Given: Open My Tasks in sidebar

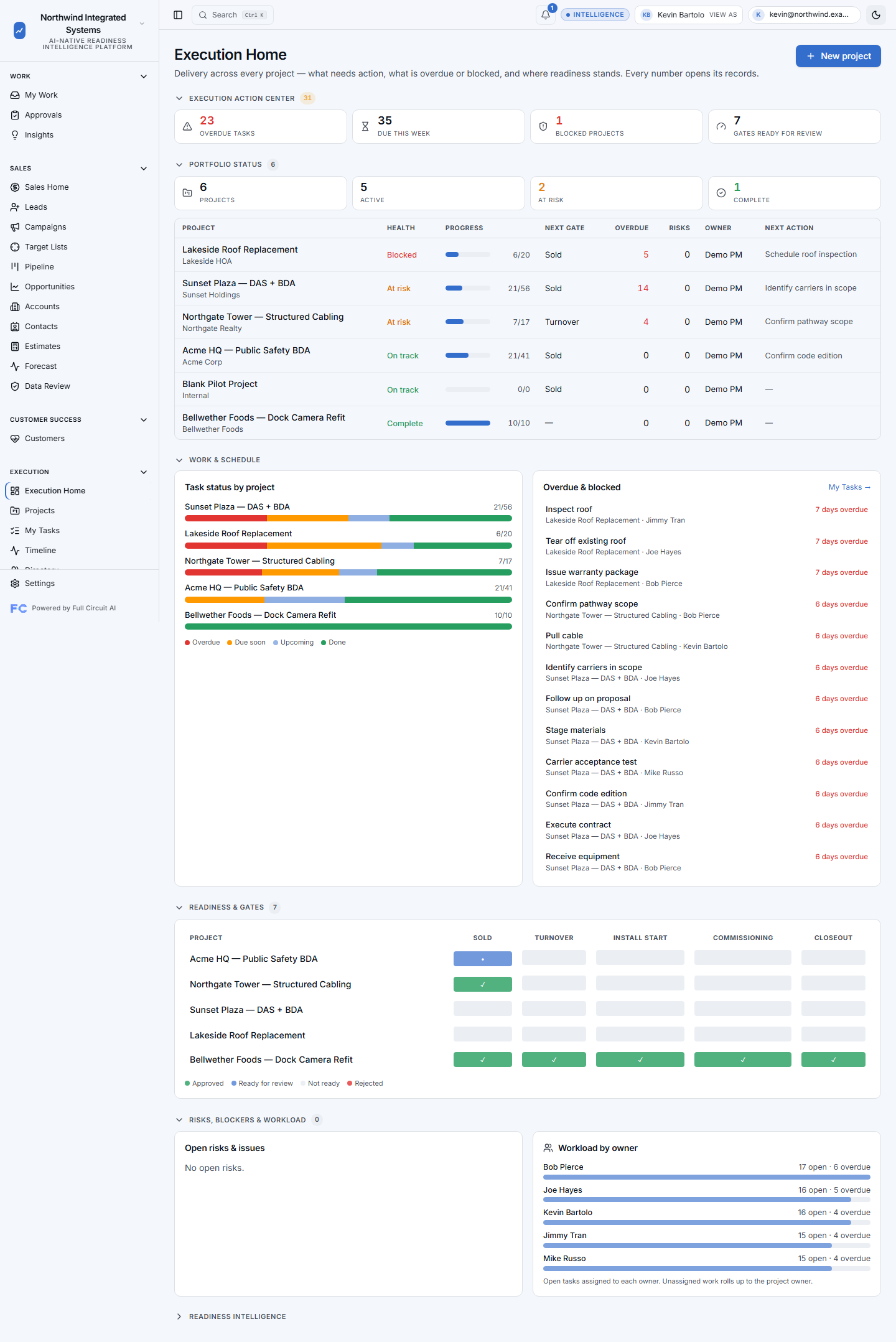Looking at the screenshot, I should 79,531.
